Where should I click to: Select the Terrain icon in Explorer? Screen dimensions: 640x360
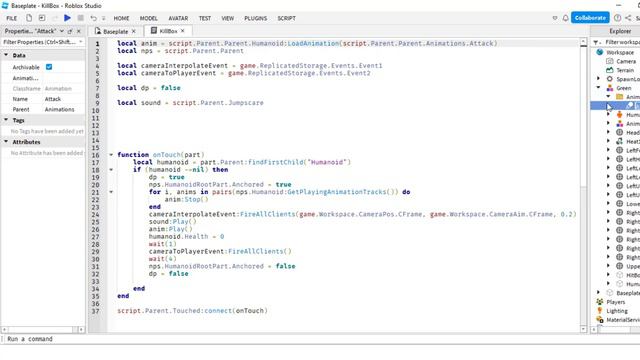tap(610, 70)
